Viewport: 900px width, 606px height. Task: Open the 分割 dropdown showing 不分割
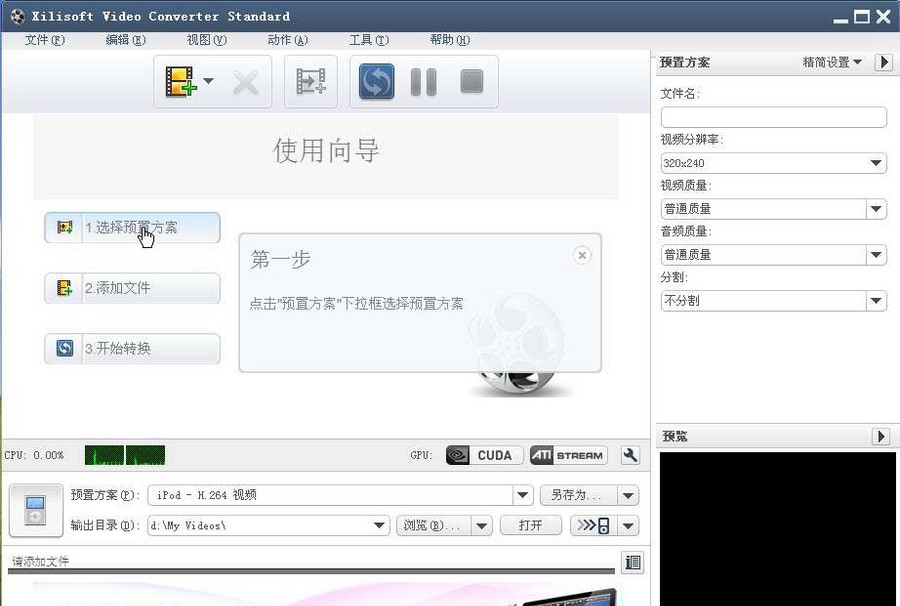coord(875,300)
